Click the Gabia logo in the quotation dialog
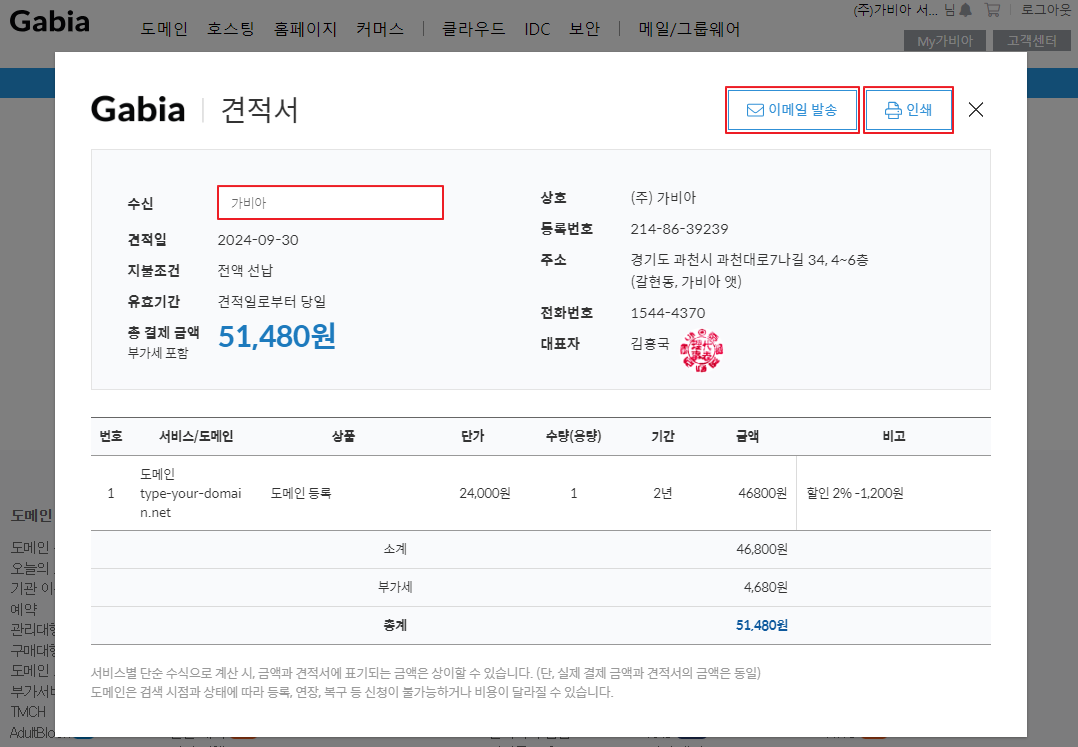Image resolution: width=1078 pixels, height=747 pixels. pyautogui.click(x=138, y=109)
